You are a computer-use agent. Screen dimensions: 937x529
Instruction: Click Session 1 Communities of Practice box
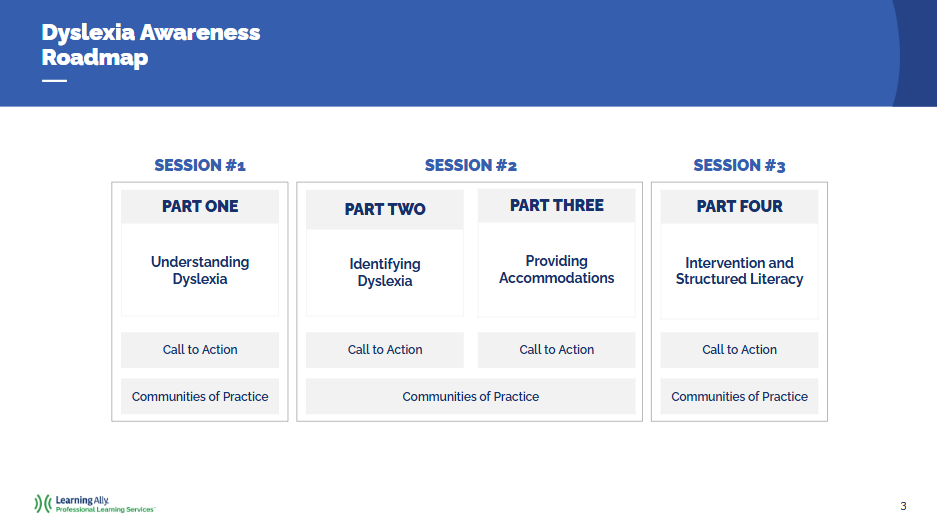(x=200, y=396)
